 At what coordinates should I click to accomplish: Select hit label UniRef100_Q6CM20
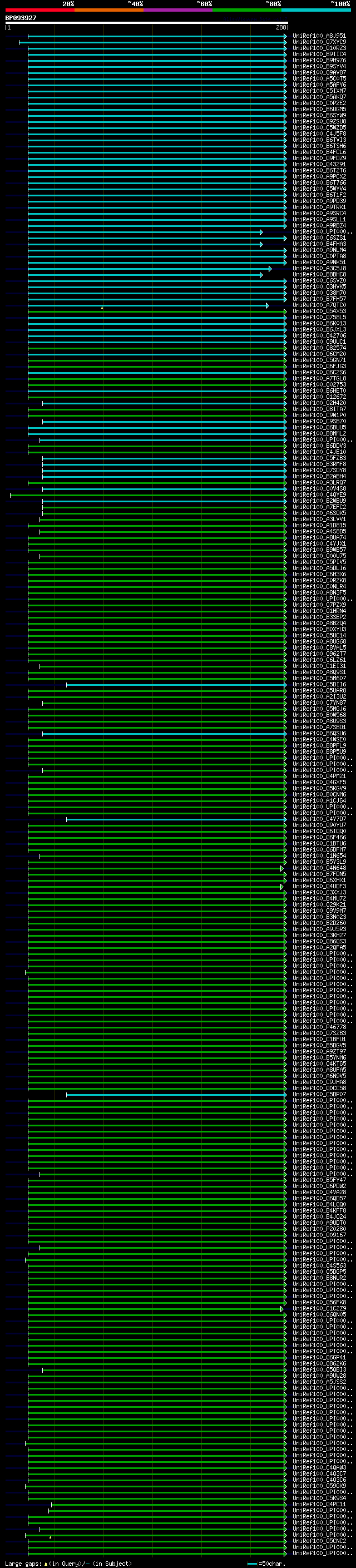pos(319,354)
